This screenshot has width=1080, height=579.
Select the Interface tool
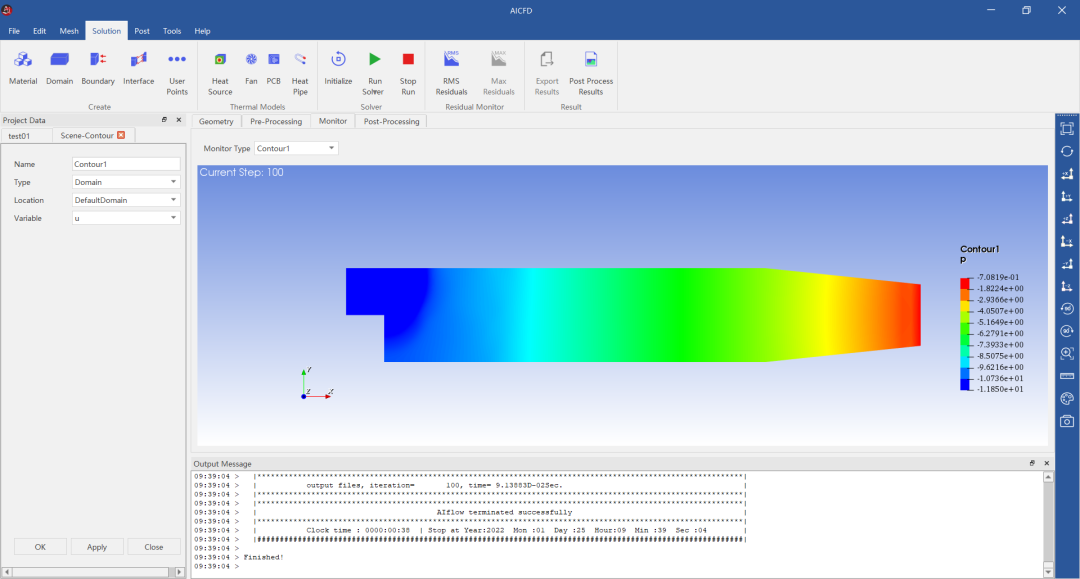138,67
